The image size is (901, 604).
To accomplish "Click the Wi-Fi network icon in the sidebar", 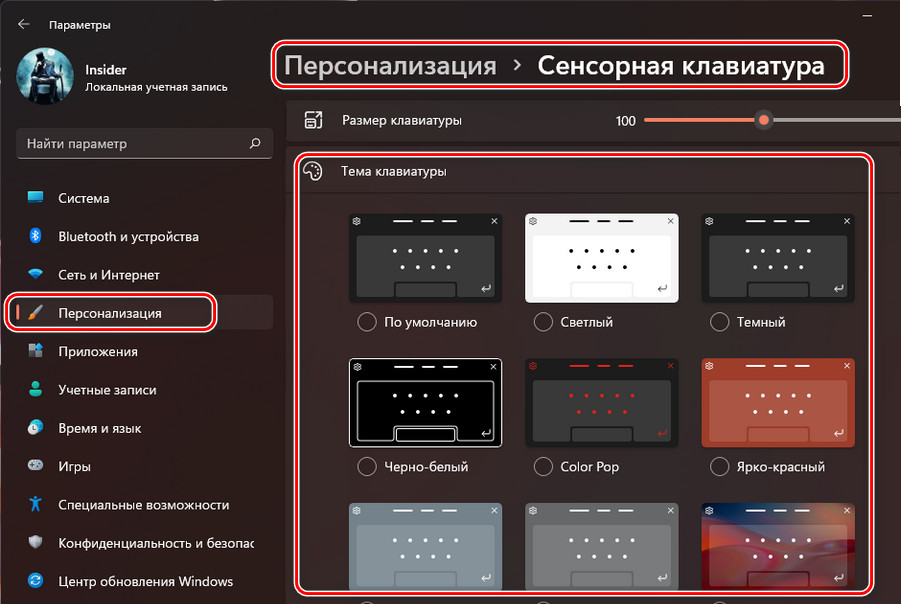I will tap(36, 275).
